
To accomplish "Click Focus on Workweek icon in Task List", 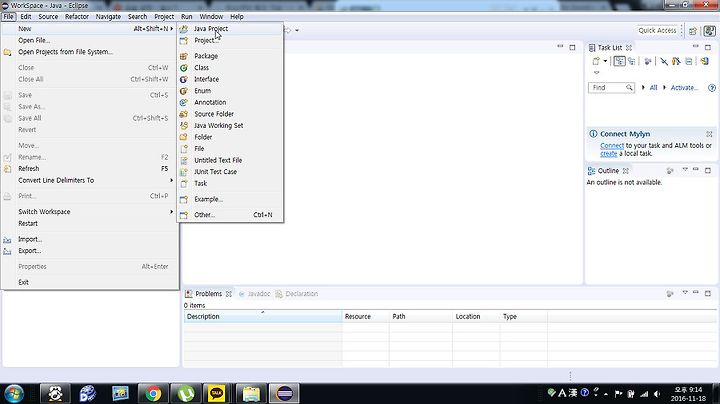I will [x=648, y=61].
